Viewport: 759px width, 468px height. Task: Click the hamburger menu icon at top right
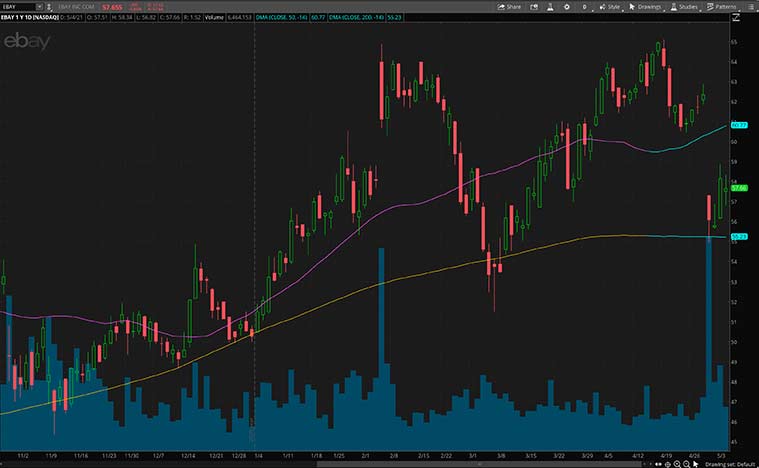point(751,6)
